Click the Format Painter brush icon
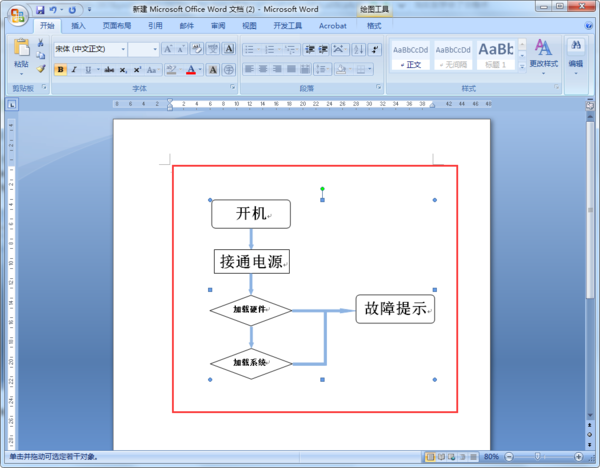Viewport: 600px width, 468px height. [41, 69]
